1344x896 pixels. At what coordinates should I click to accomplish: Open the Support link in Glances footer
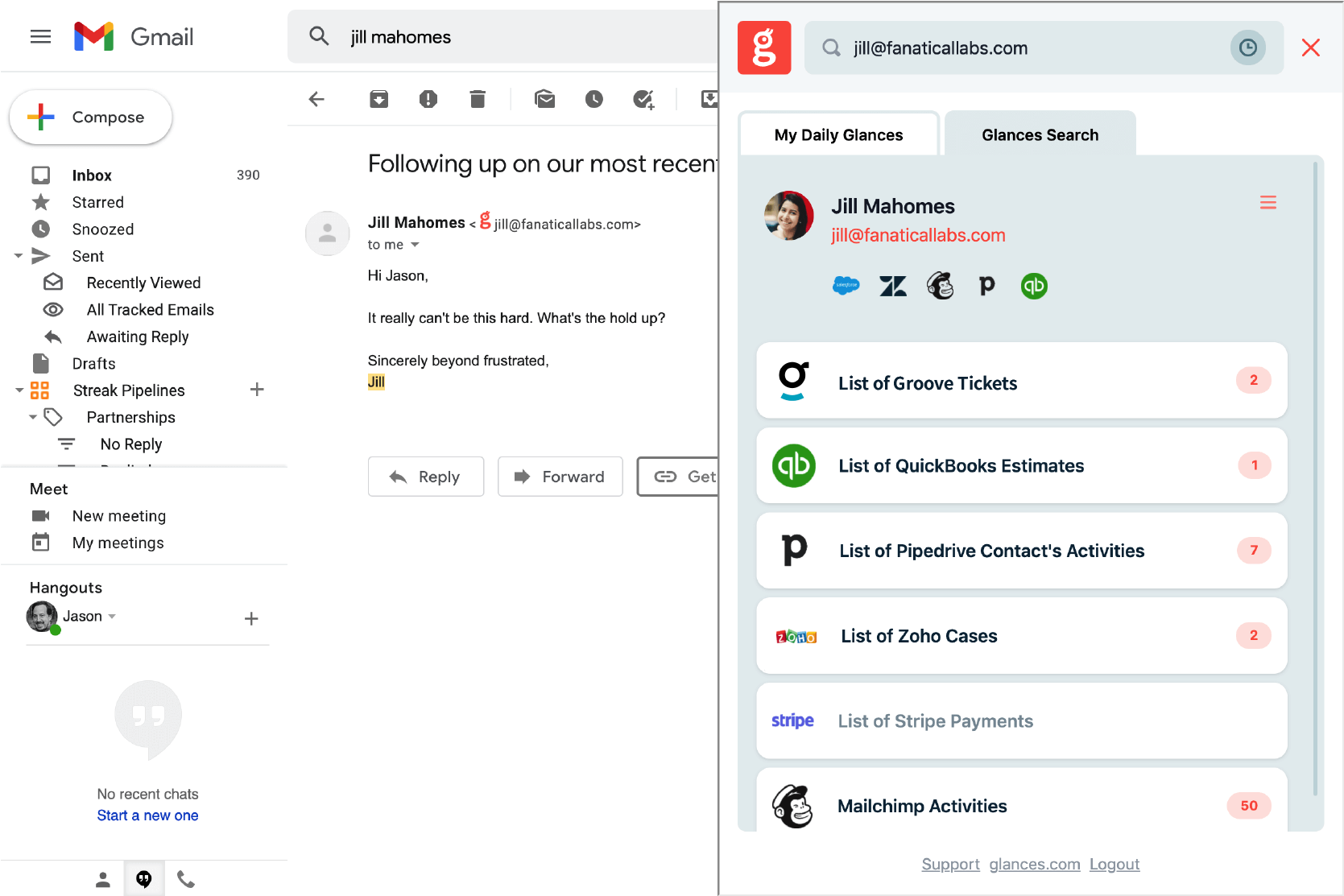[950, 864]
